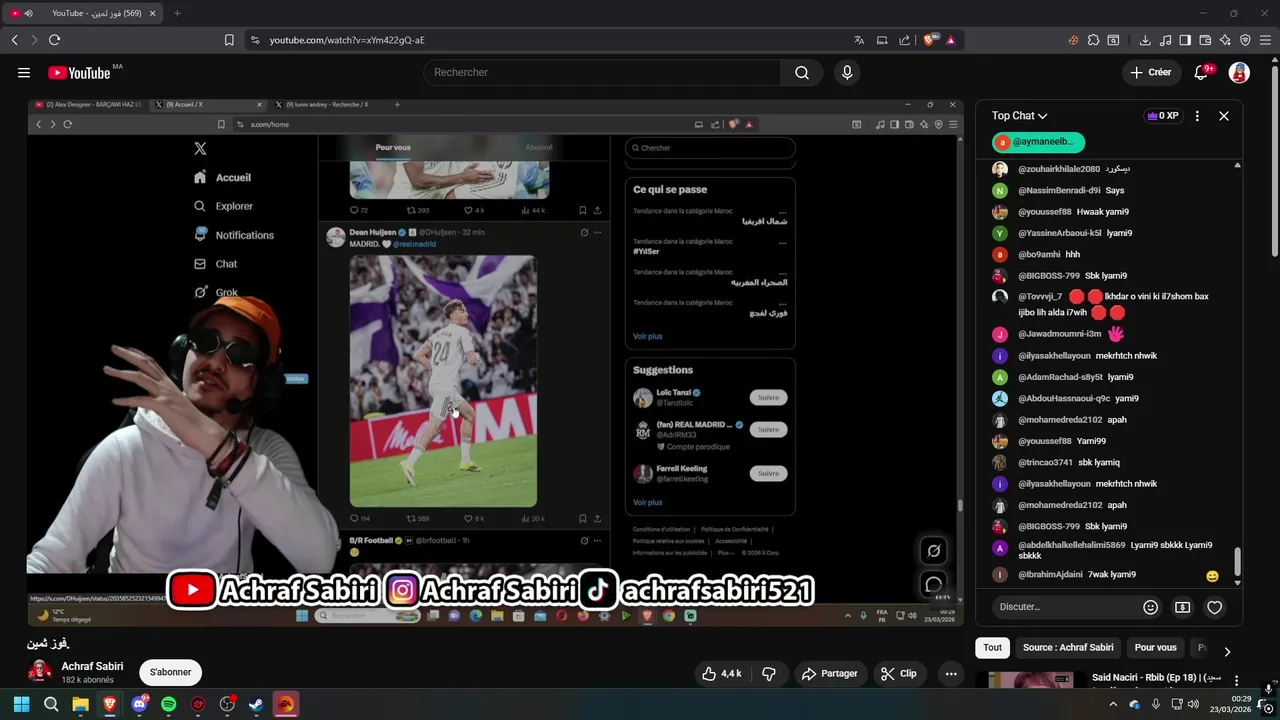Open Brave Rewards triangle icon
This screenshot has height=720, width=1280.
coord(950,40)
